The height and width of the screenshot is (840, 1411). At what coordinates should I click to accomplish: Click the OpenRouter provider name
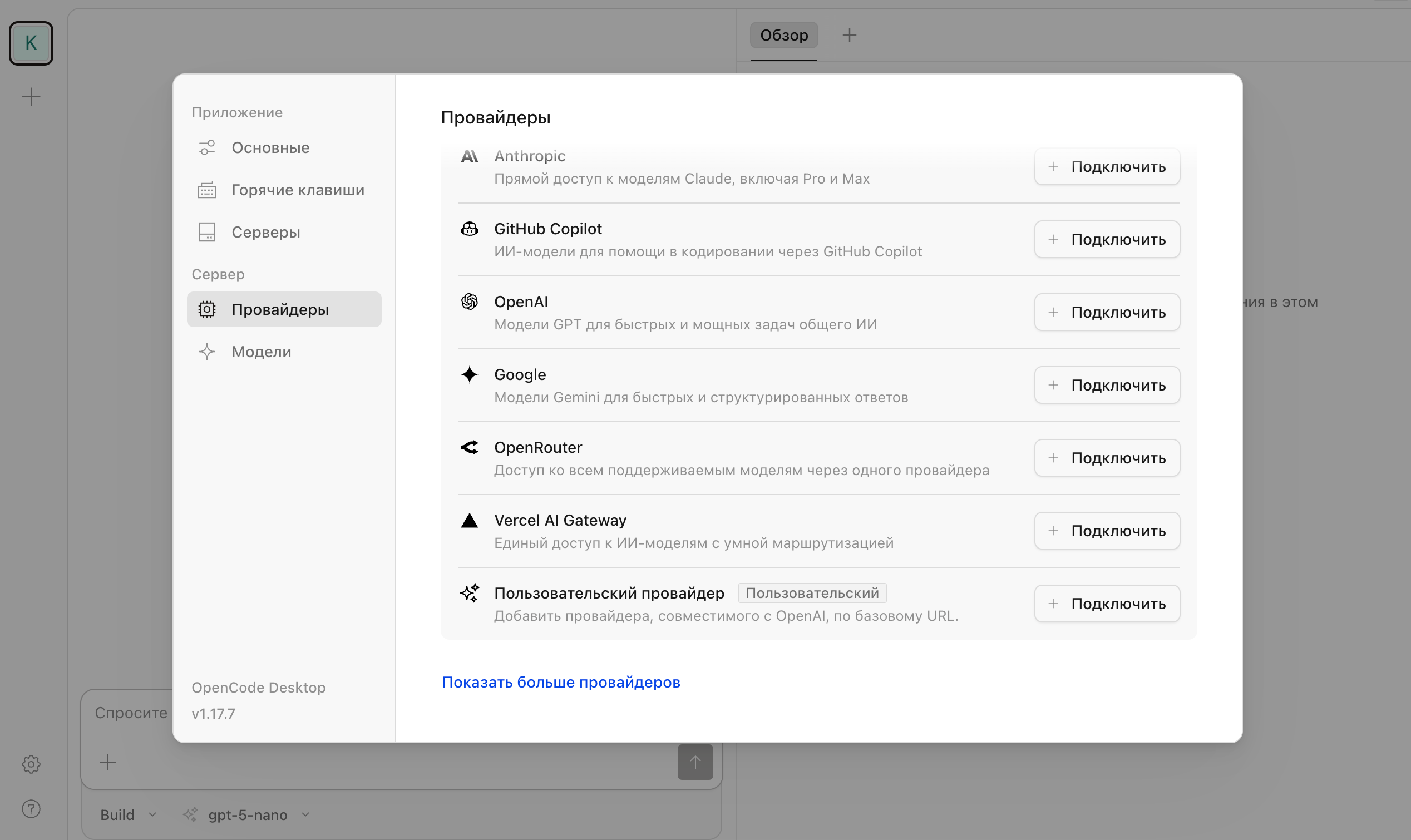click(537, 447)
